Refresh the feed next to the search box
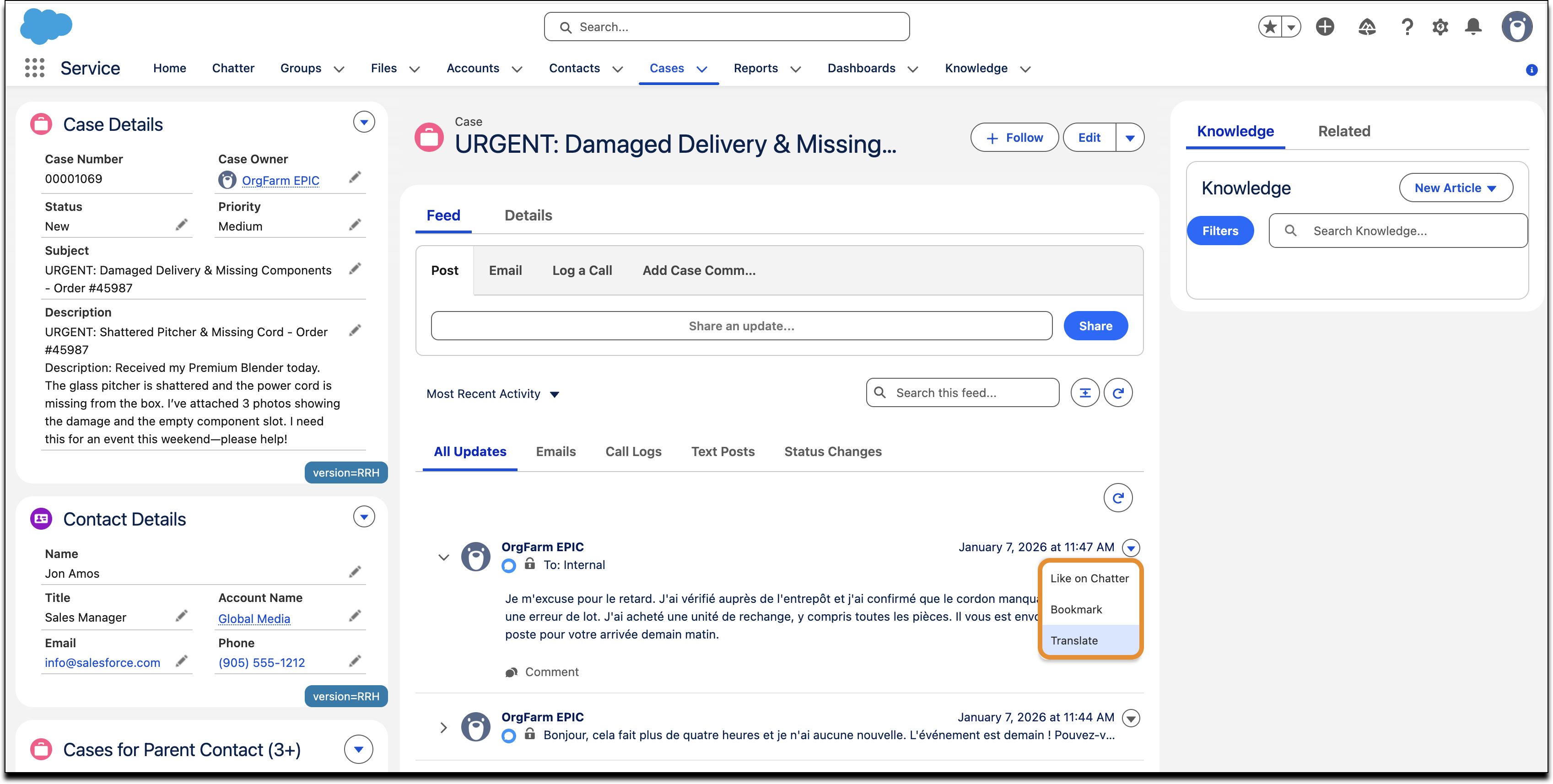1553x784 pixels. [1118, 393]
